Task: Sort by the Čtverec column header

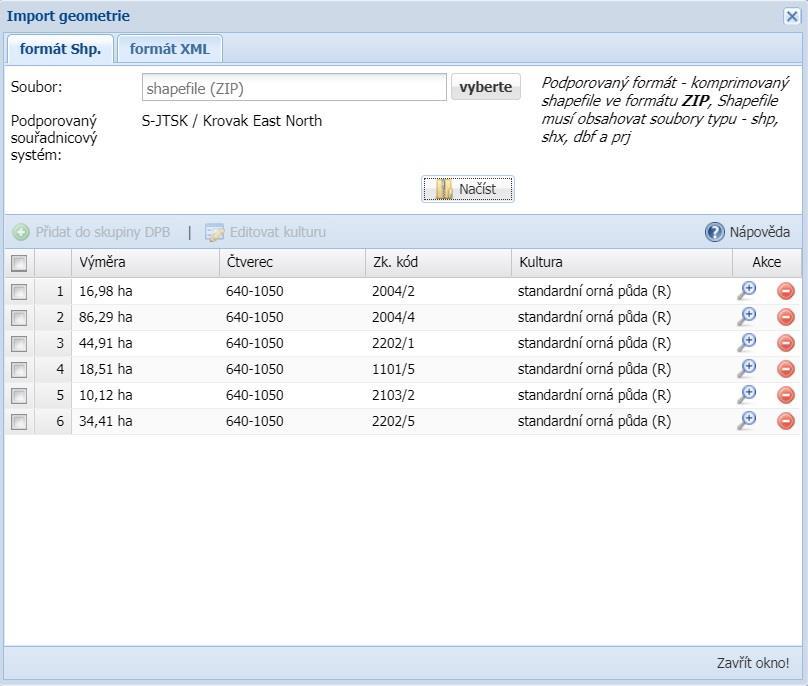Action: 292,262
